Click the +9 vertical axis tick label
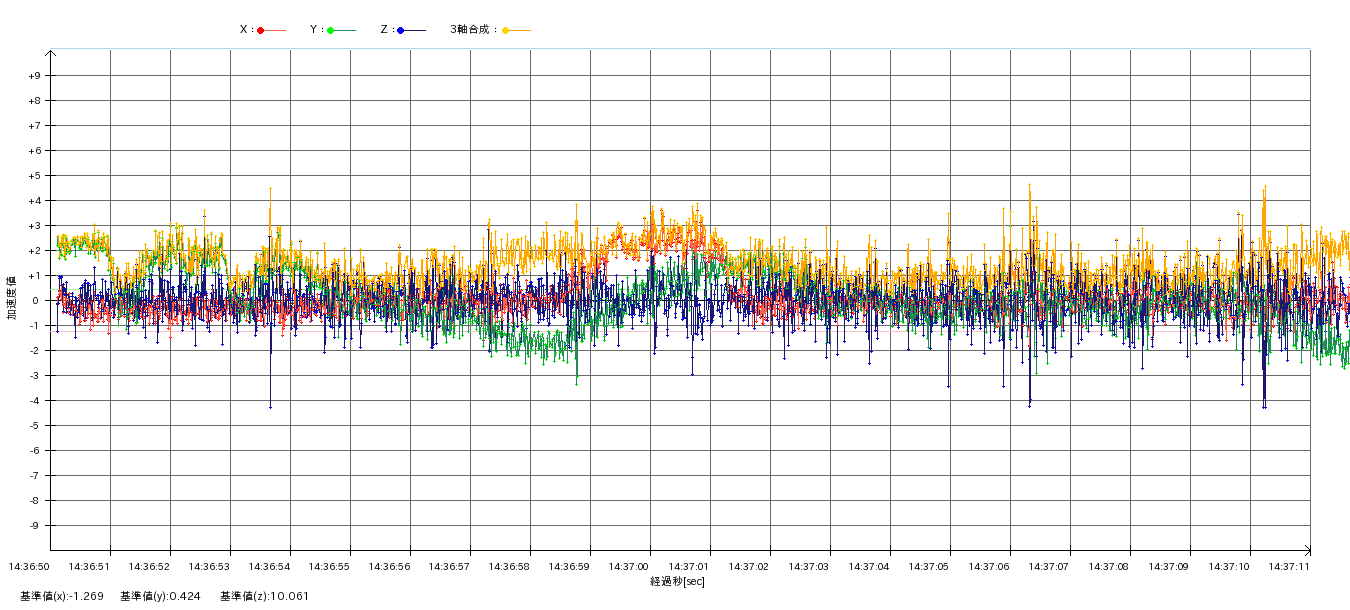Image resolution: width=1350 pixels, height=610 pixels. click(34, 76)
